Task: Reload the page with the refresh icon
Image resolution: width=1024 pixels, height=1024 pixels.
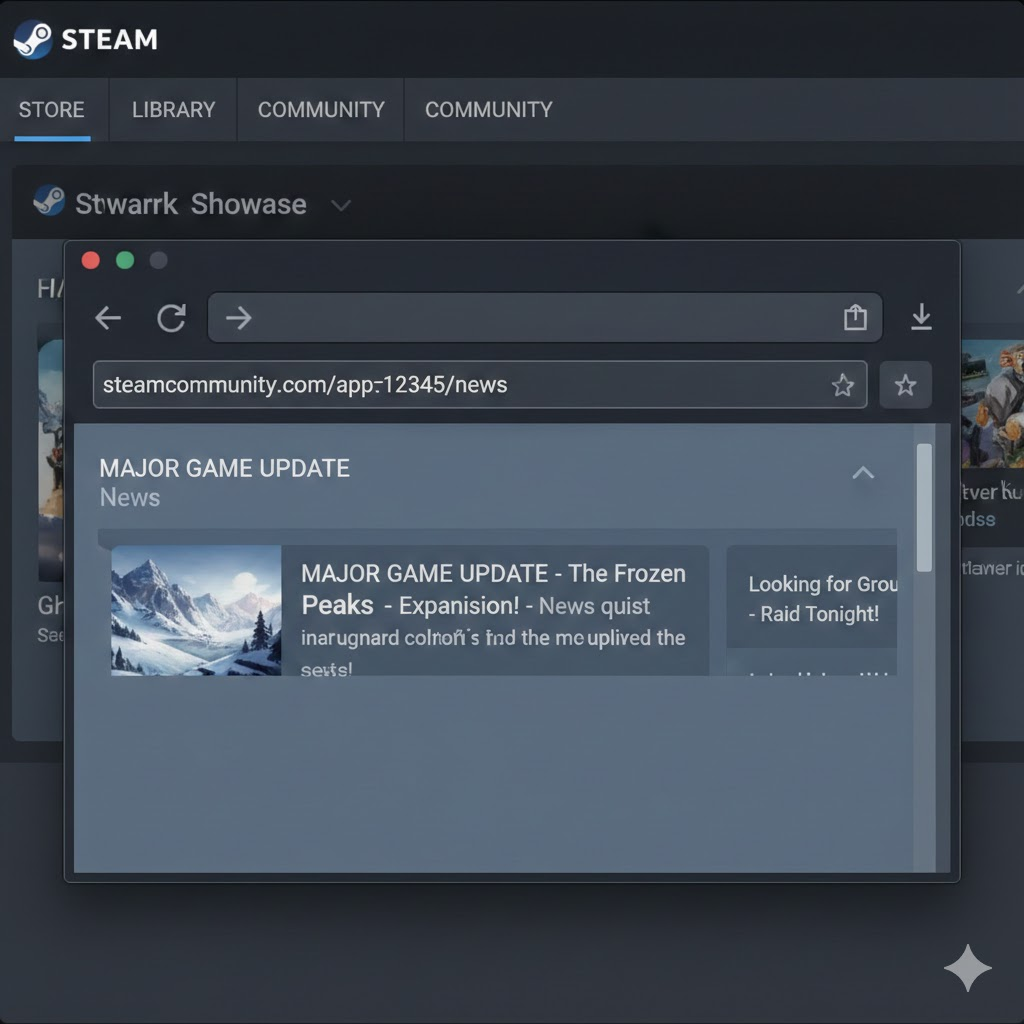Action: (x=172, y=318)
